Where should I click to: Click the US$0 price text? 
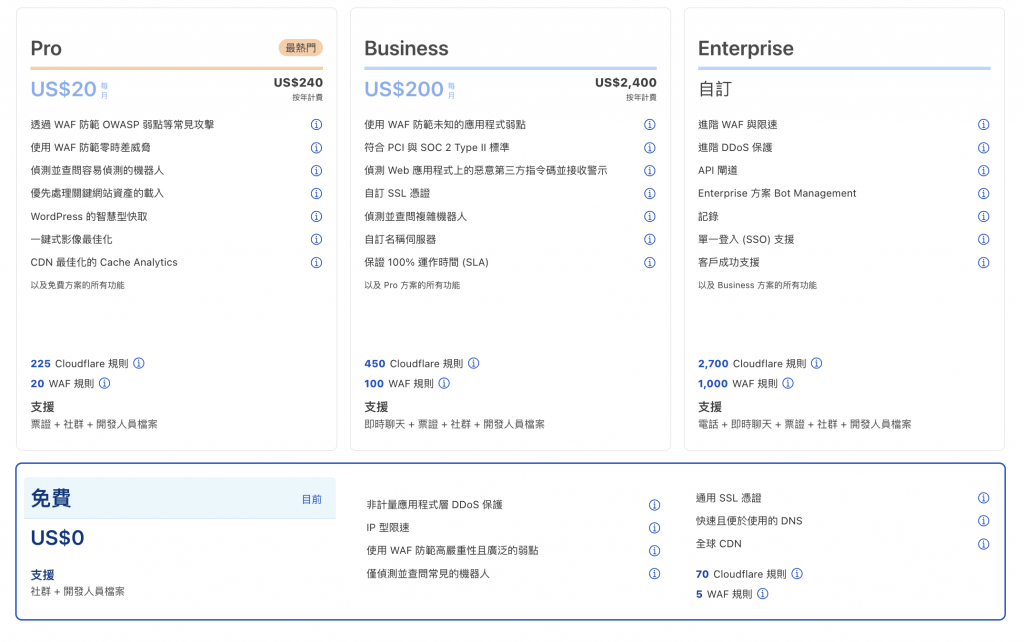point(57,538)
